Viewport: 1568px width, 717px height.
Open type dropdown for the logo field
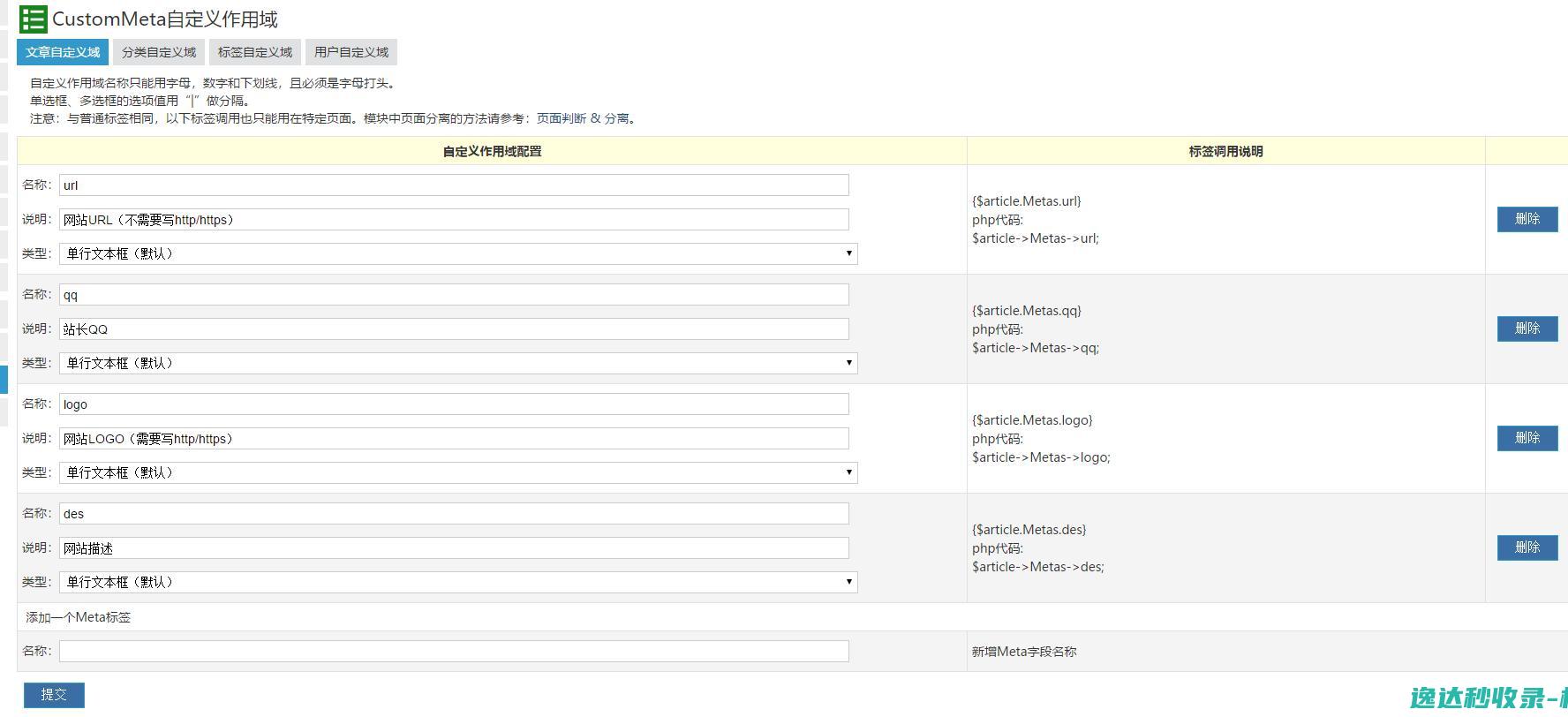point(458,472)
